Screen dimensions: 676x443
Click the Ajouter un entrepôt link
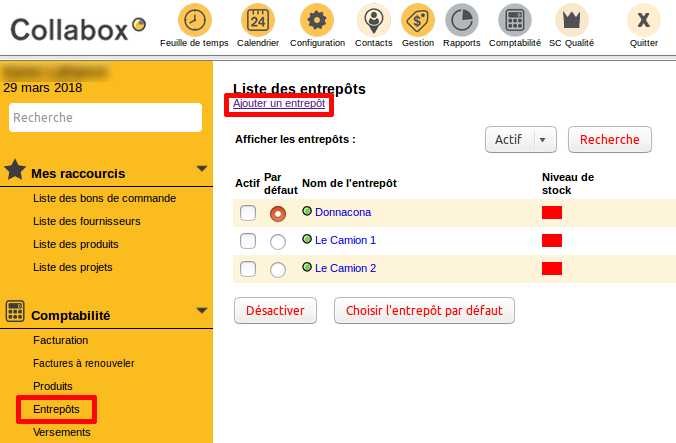277,104
